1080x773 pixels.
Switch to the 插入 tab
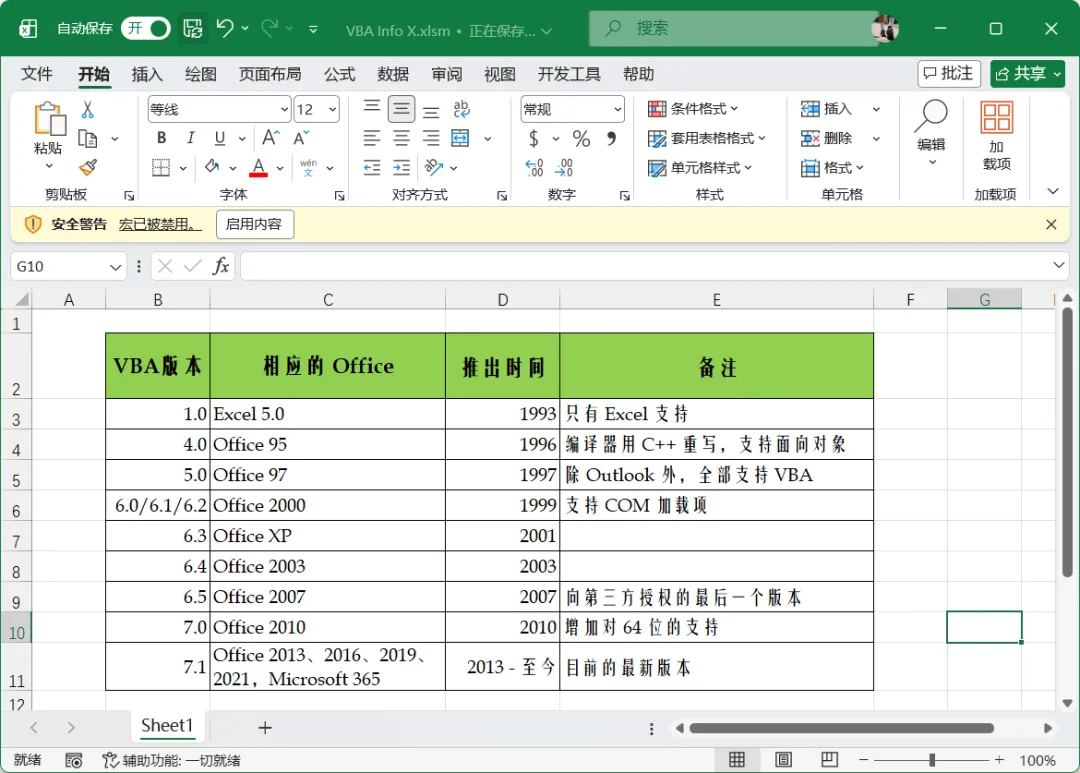pos(147,74)
